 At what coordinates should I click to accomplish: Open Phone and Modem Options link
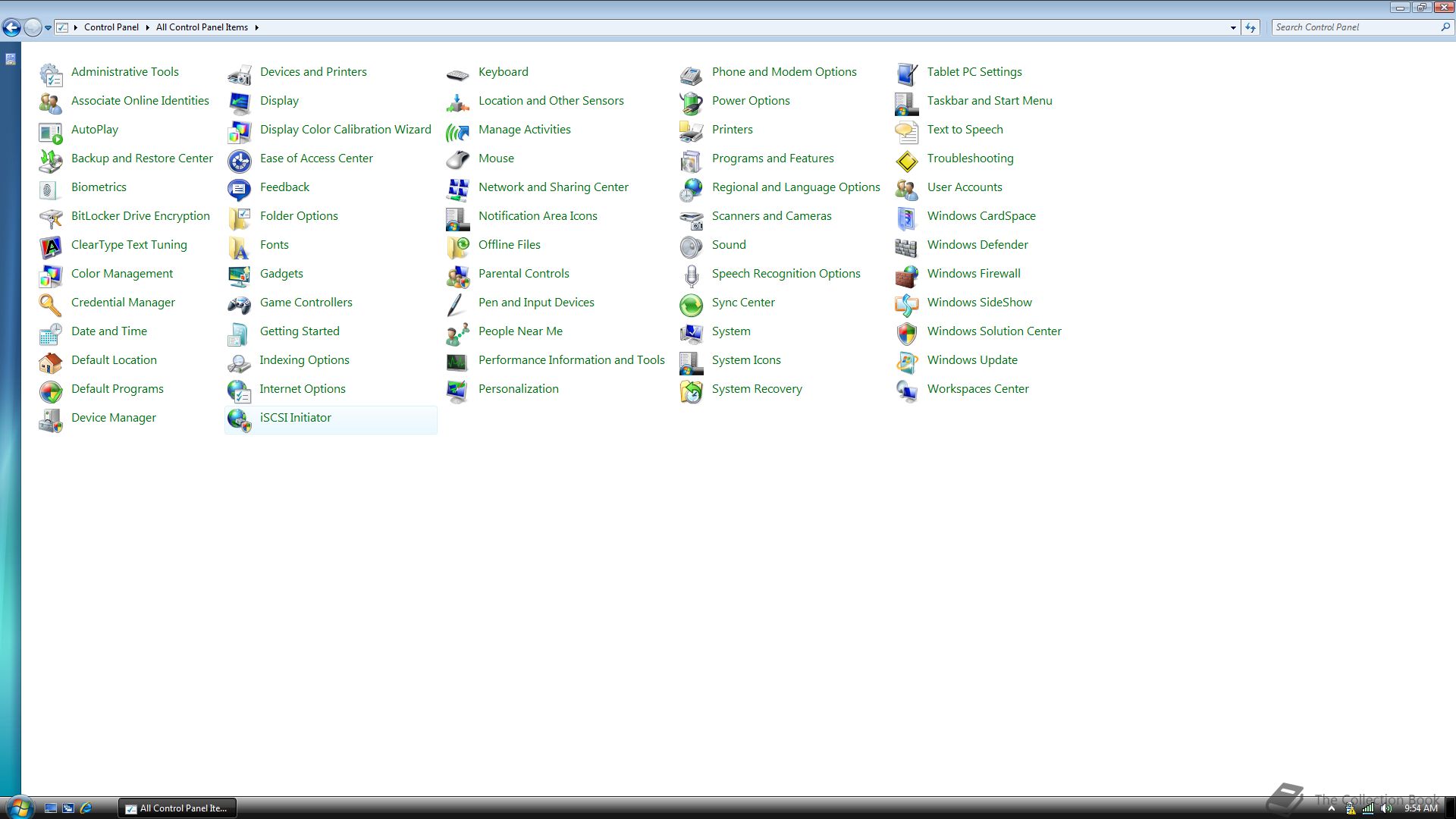[784, 72]
